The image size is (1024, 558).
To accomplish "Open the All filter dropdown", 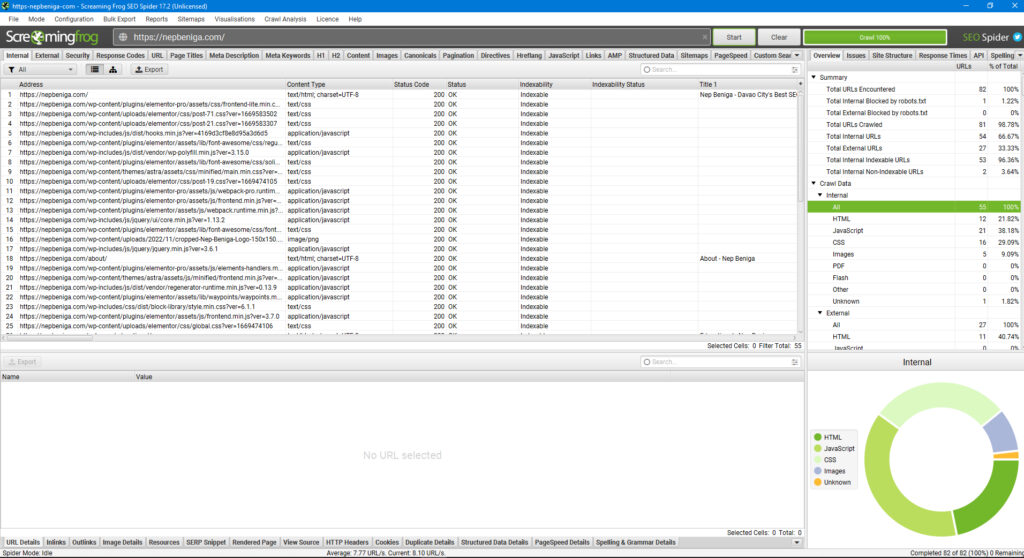I will [40, 69].
